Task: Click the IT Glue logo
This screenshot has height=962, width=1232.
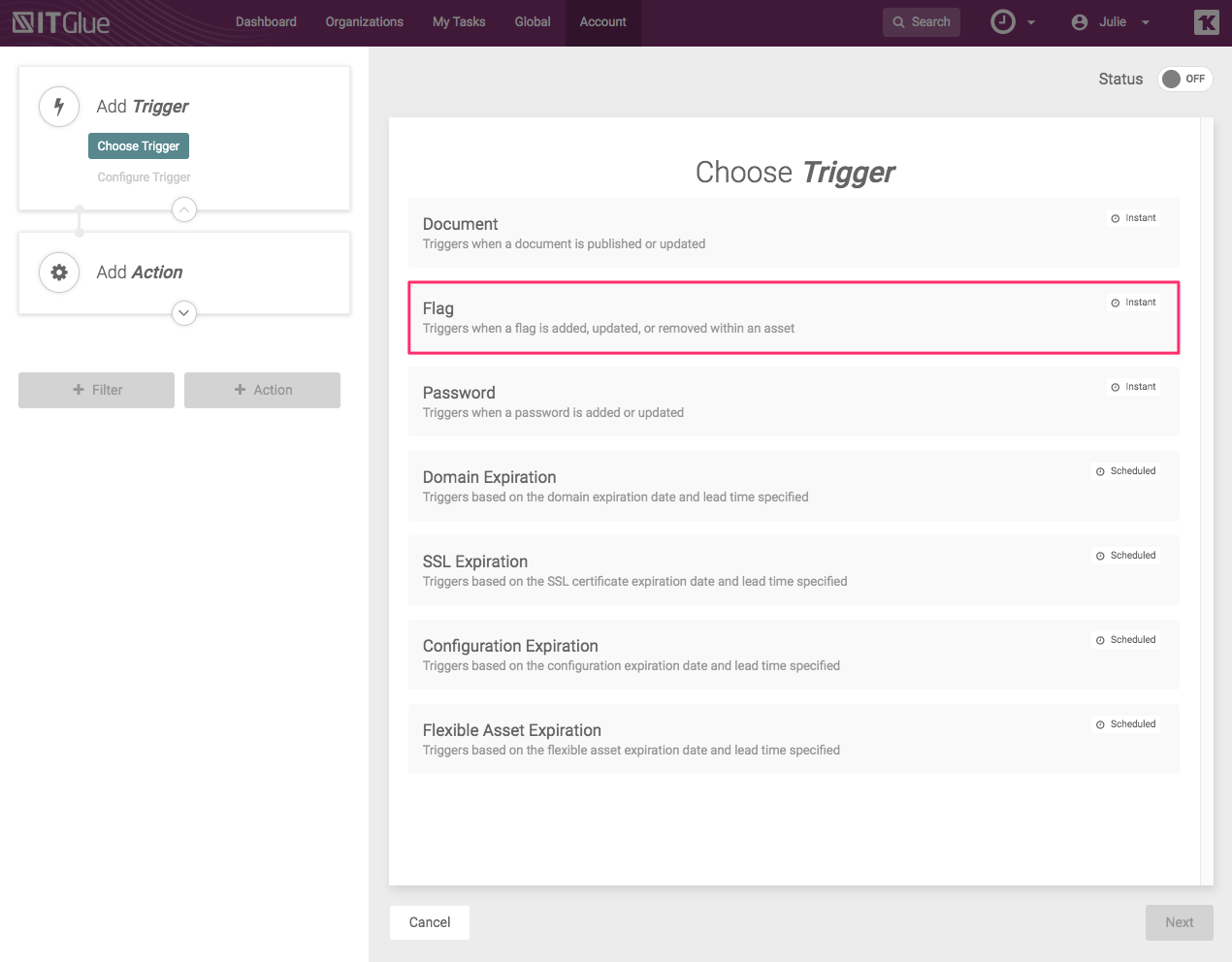Action: (x=61, y=22)
